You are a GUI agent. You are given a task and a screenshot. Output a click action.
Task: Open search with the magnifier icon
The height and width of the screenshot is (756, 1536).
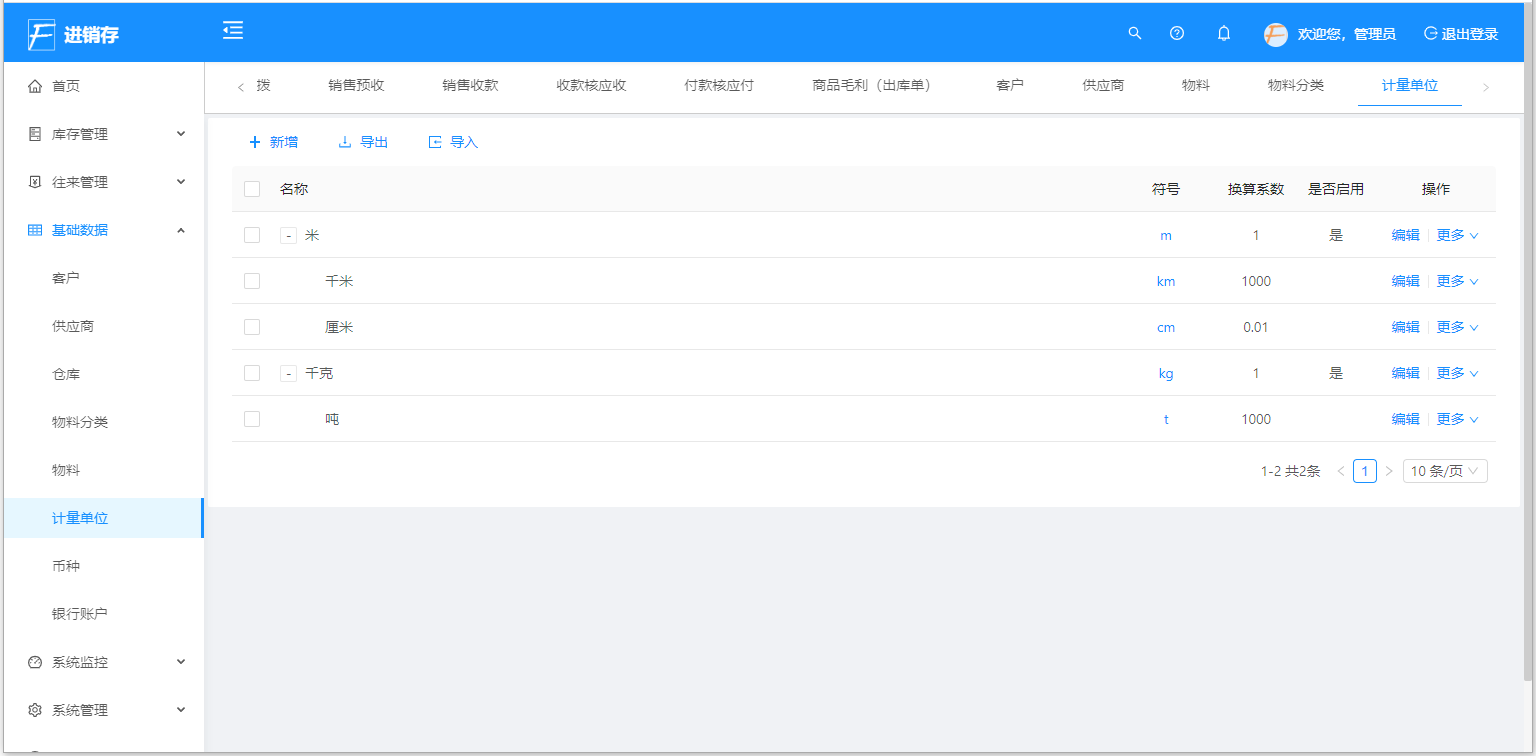1134,33
